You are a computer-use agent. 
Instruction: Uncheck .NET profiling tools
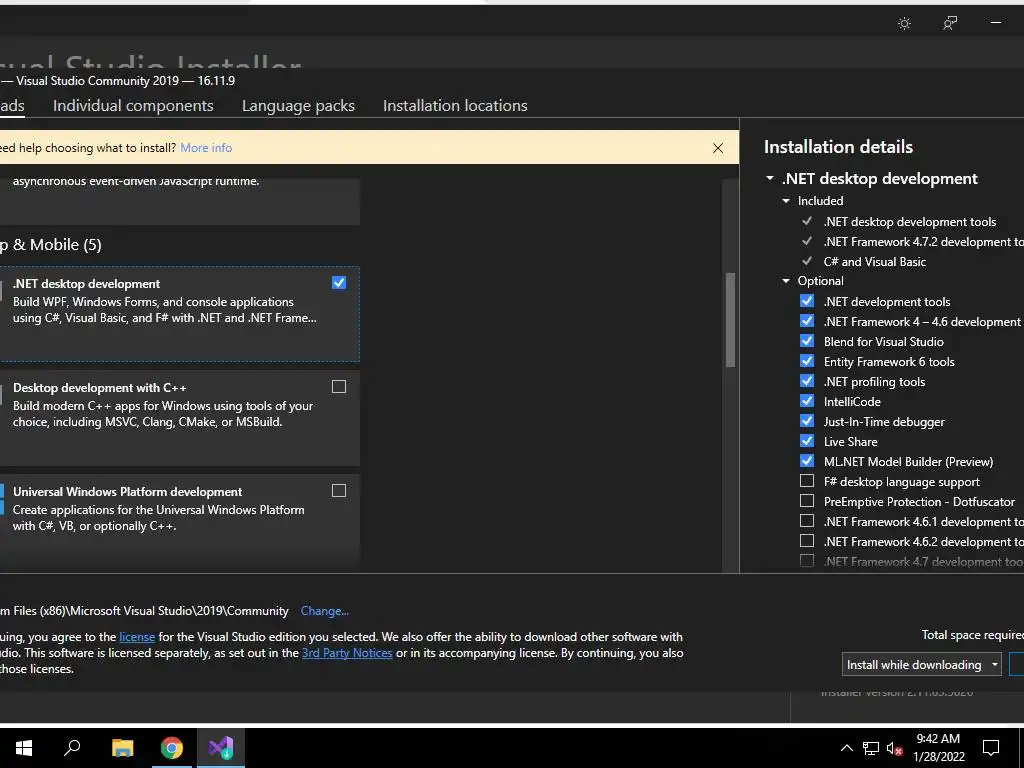coord(807,381)
